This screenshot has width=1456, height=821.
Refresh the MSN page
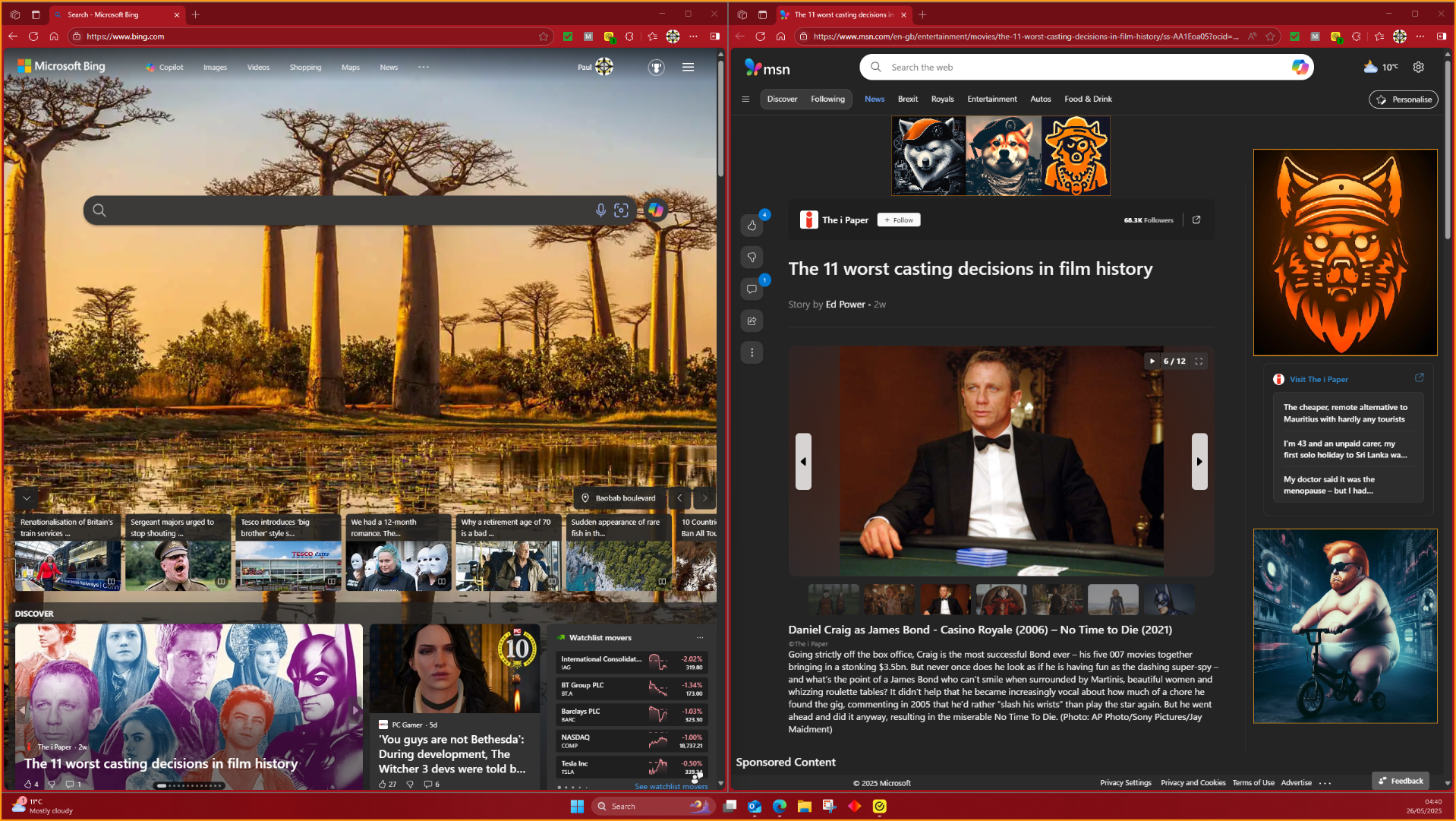760,36
